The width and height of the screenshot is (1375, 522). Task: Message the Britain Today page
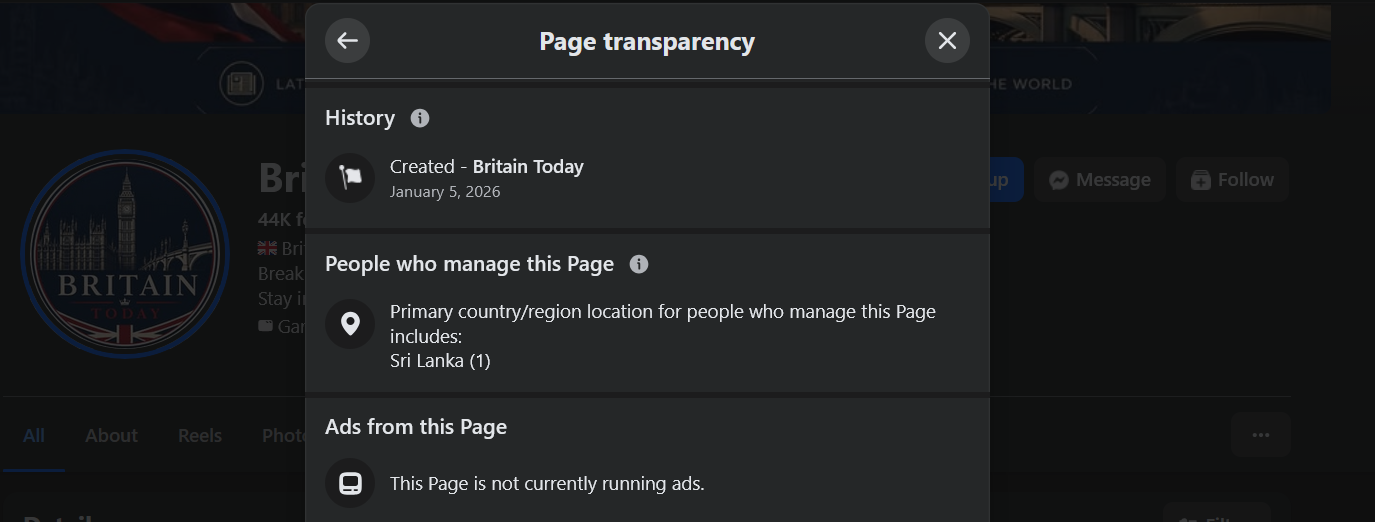click(1099, 180)
